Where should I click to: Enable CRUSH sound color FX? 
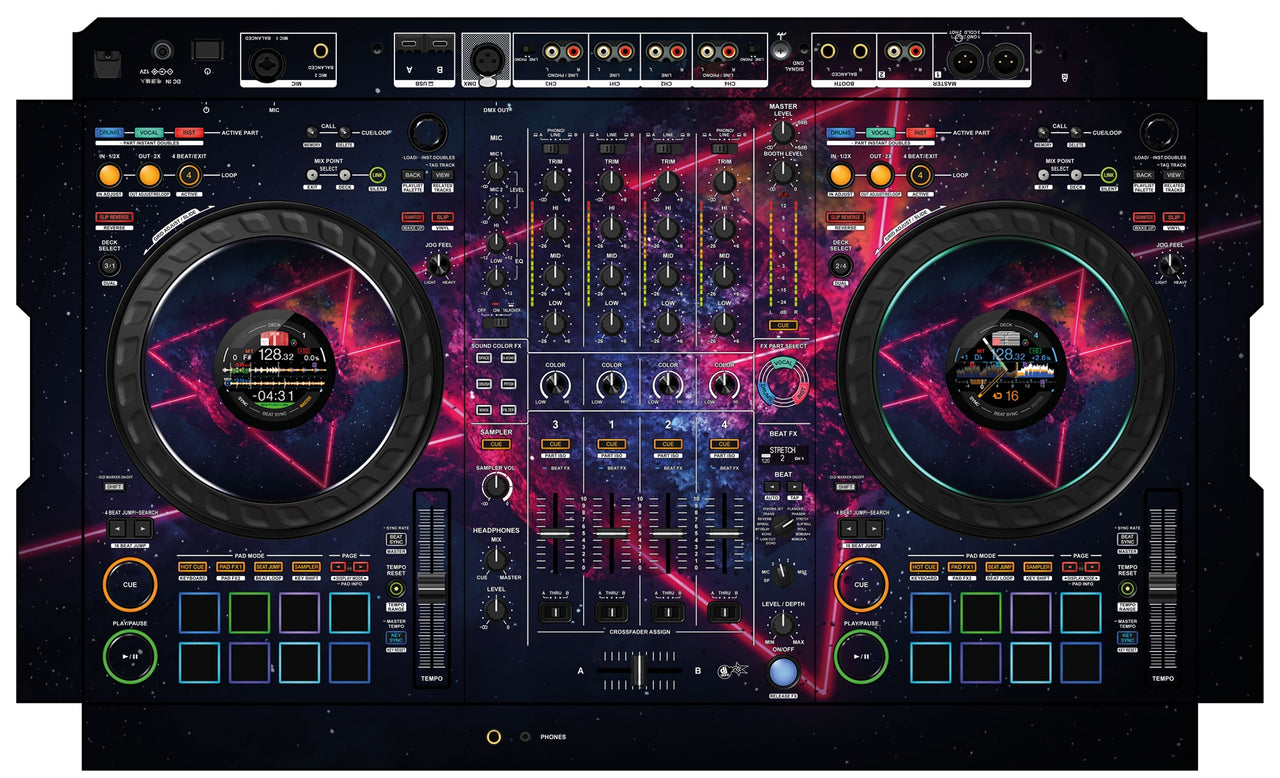pyautogui.click(x=484, y=383)
